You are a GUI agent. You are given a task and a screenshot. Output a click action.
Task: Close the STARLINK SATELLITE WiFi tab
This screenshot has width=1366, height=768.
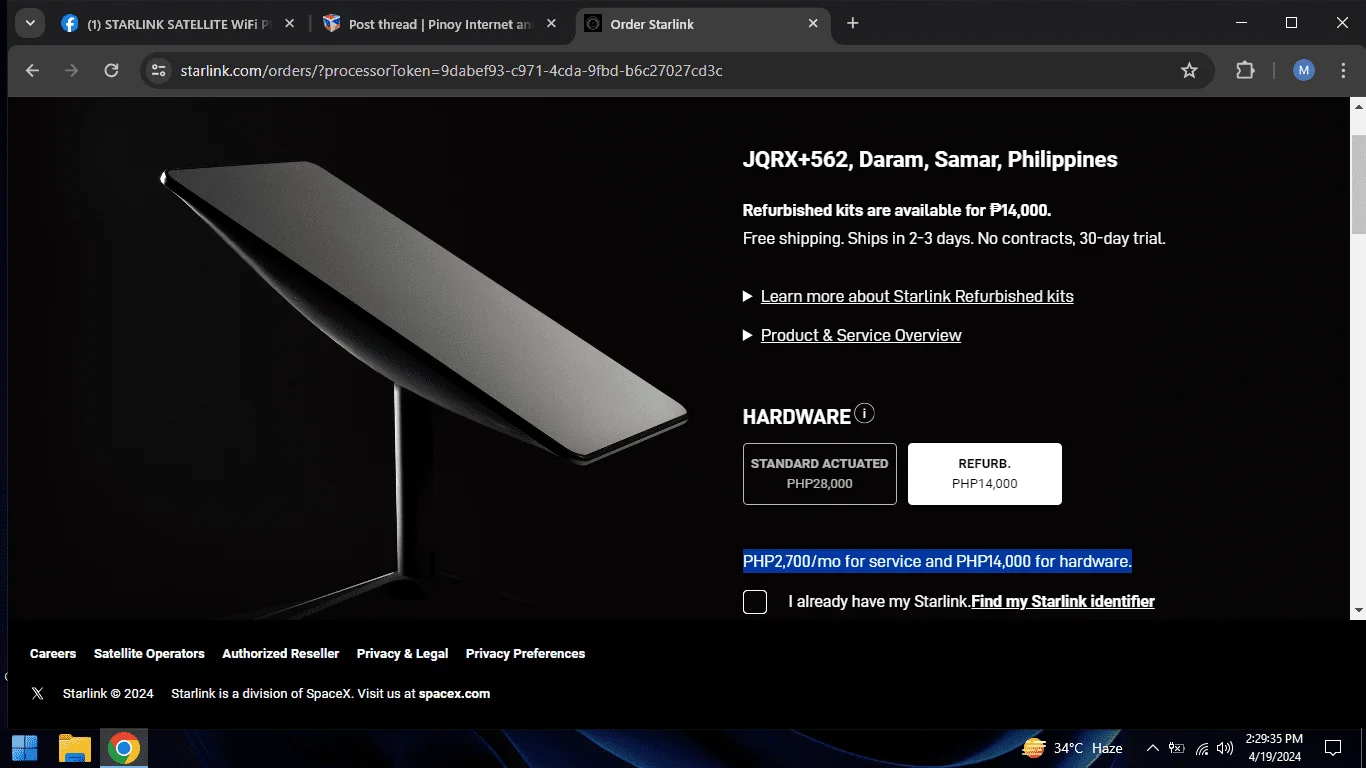289,24
